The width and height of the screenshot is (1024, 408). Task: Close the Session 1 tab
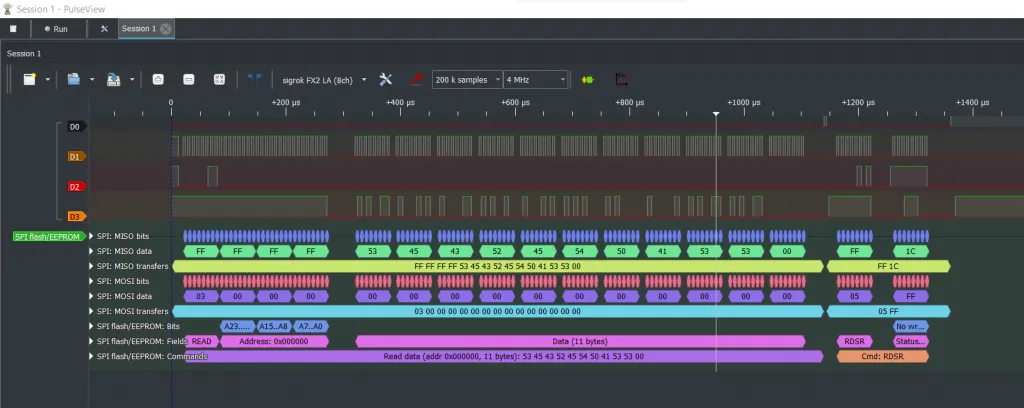166,29
